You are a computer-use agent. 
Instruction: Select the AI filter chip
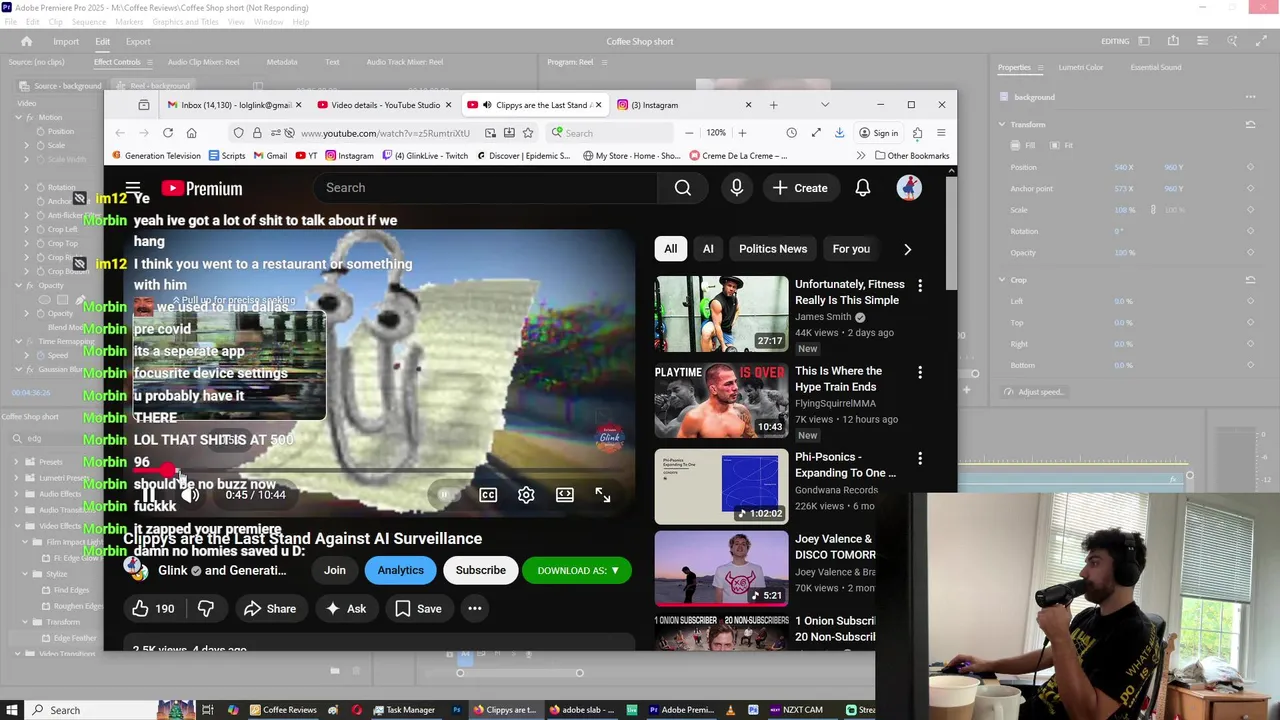point(708,249)
